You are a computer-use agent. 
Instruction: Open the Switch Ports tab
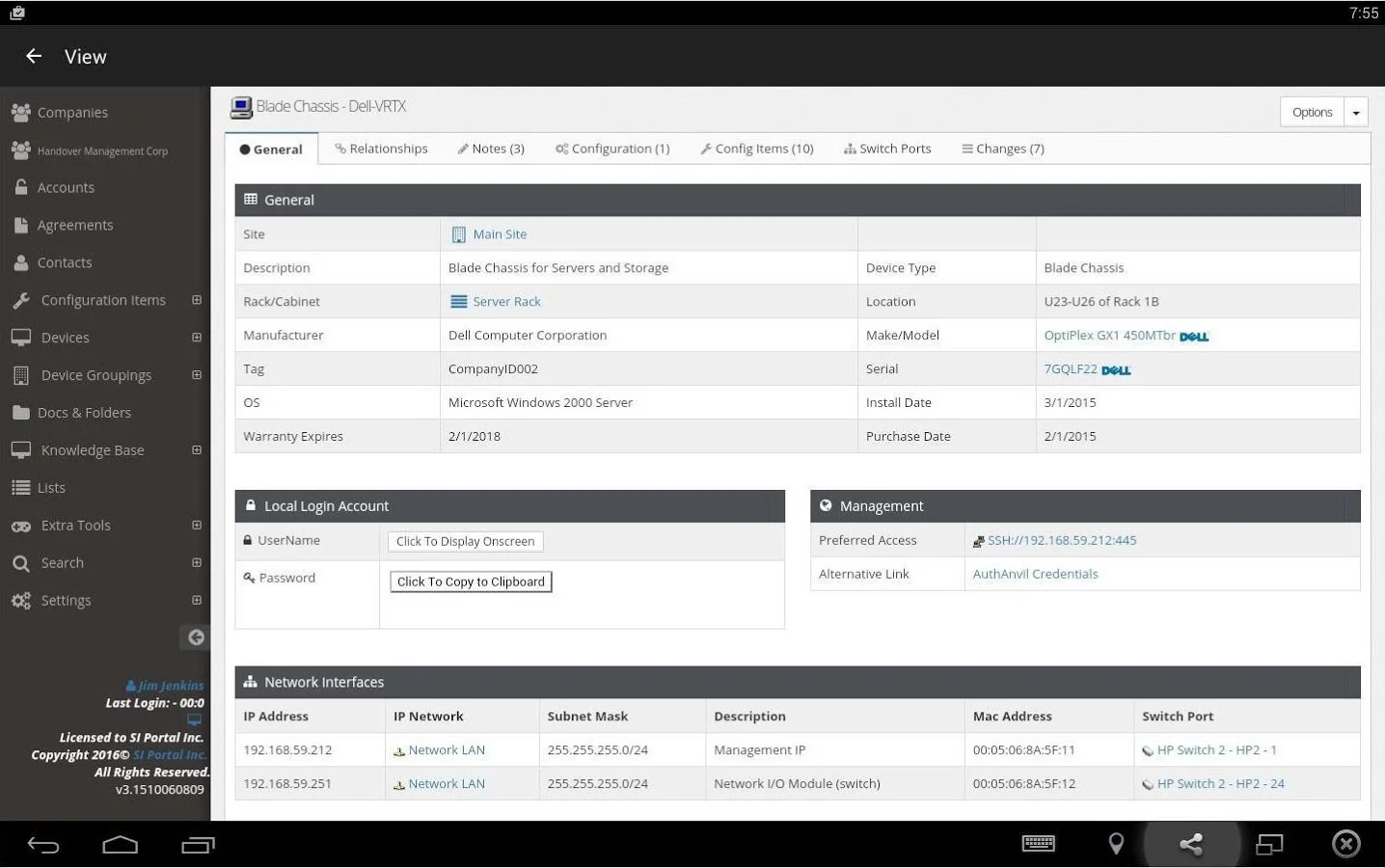pos(887,149)
